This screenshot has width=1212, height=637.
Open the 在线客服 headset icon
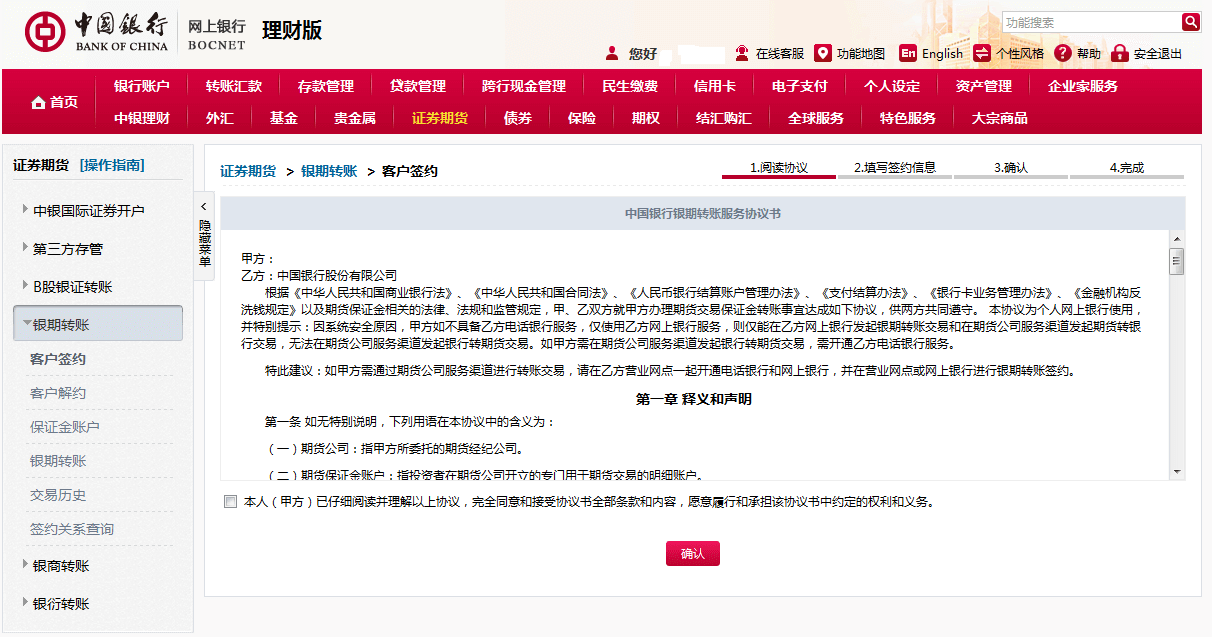coord(742,53)
